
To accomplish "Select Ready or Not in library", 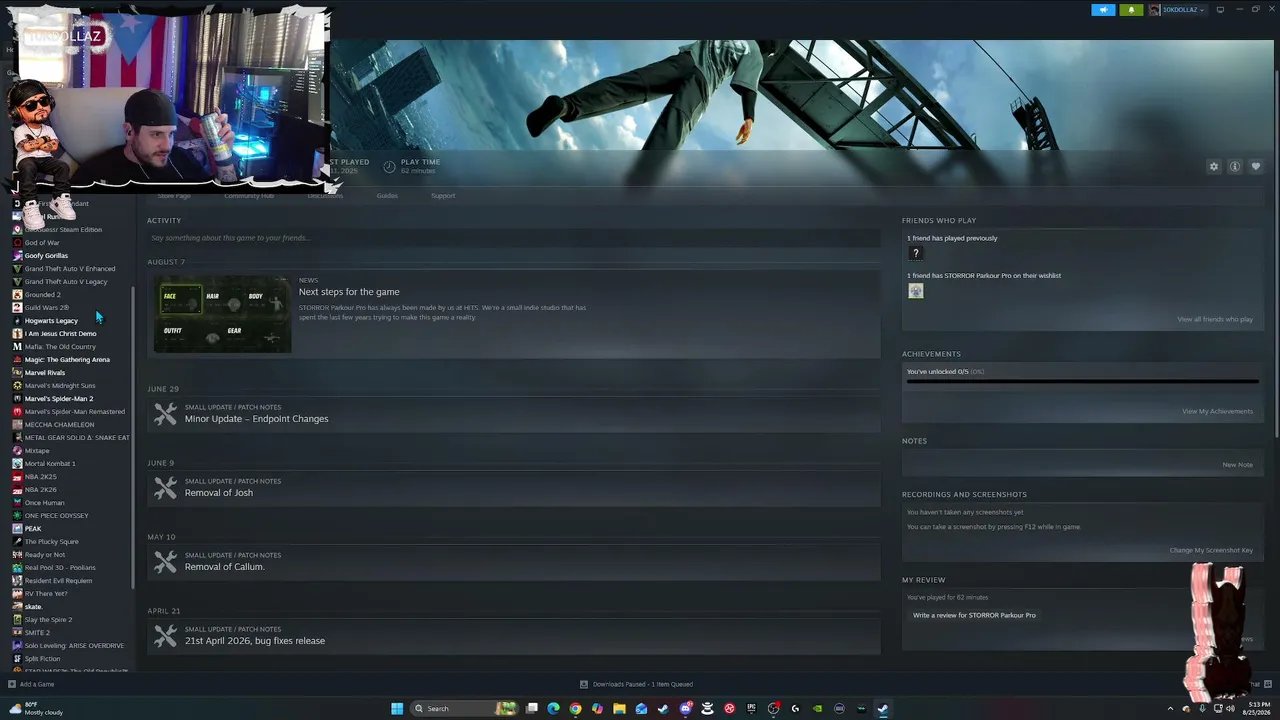I will [45, 555].
